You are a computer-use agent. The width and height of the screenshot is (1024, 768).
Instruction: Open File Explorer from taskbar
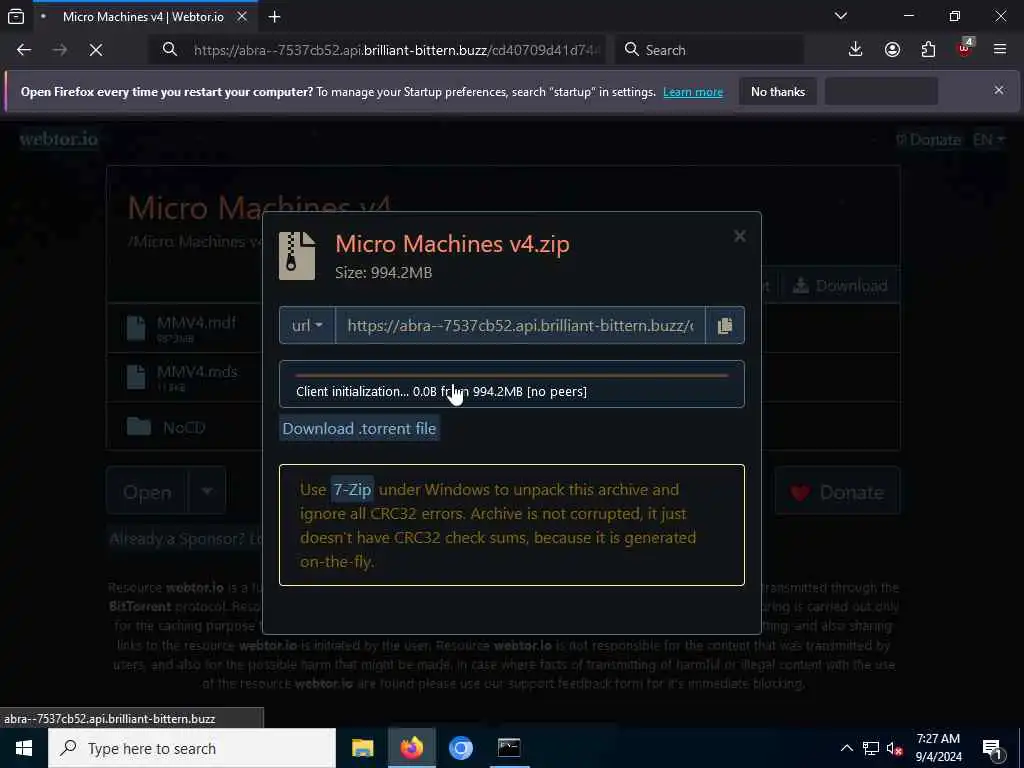[x=362, y=748]
